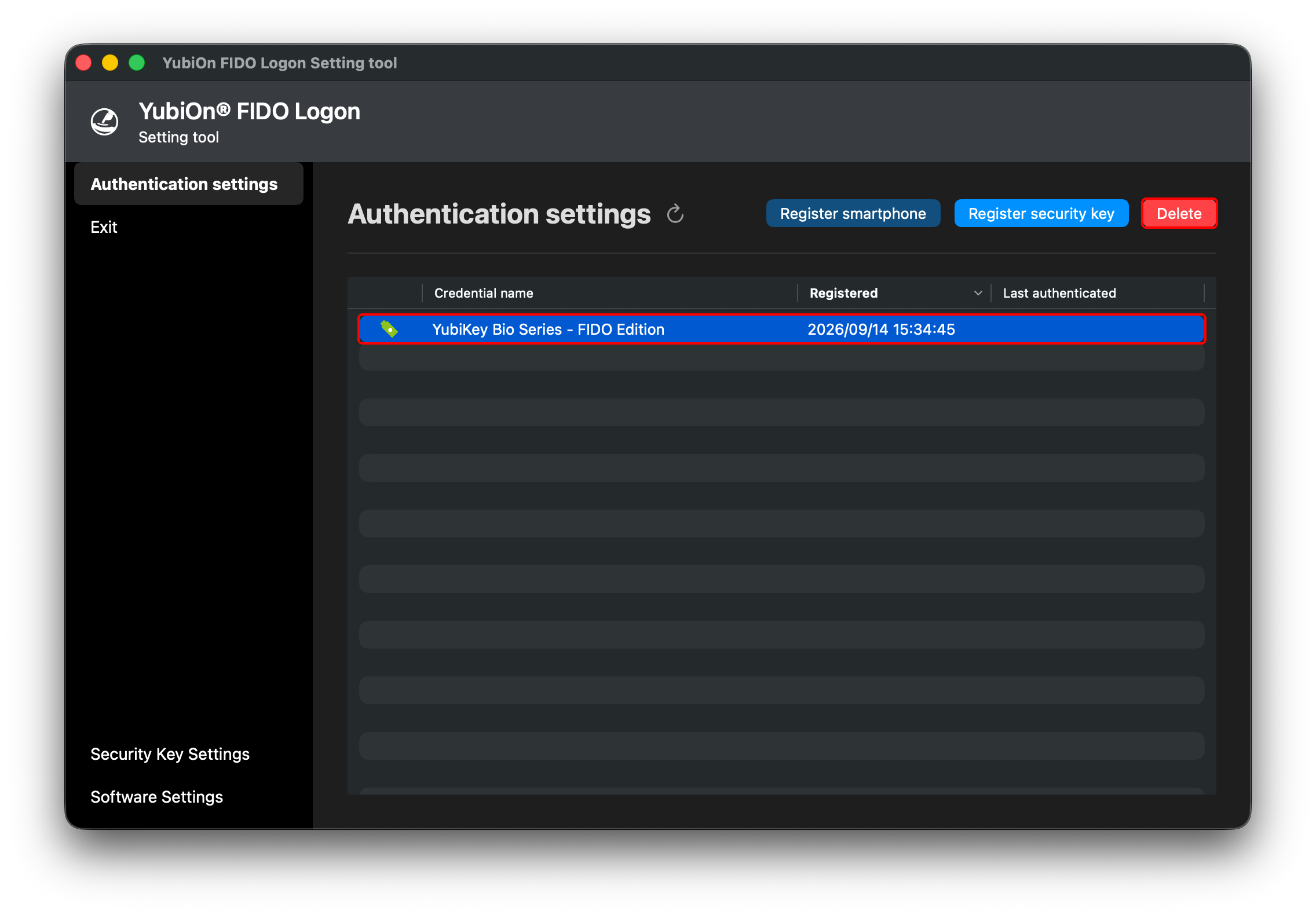Maximize the window with the green button
The image size is (1316, 915).
click(137, 63)
